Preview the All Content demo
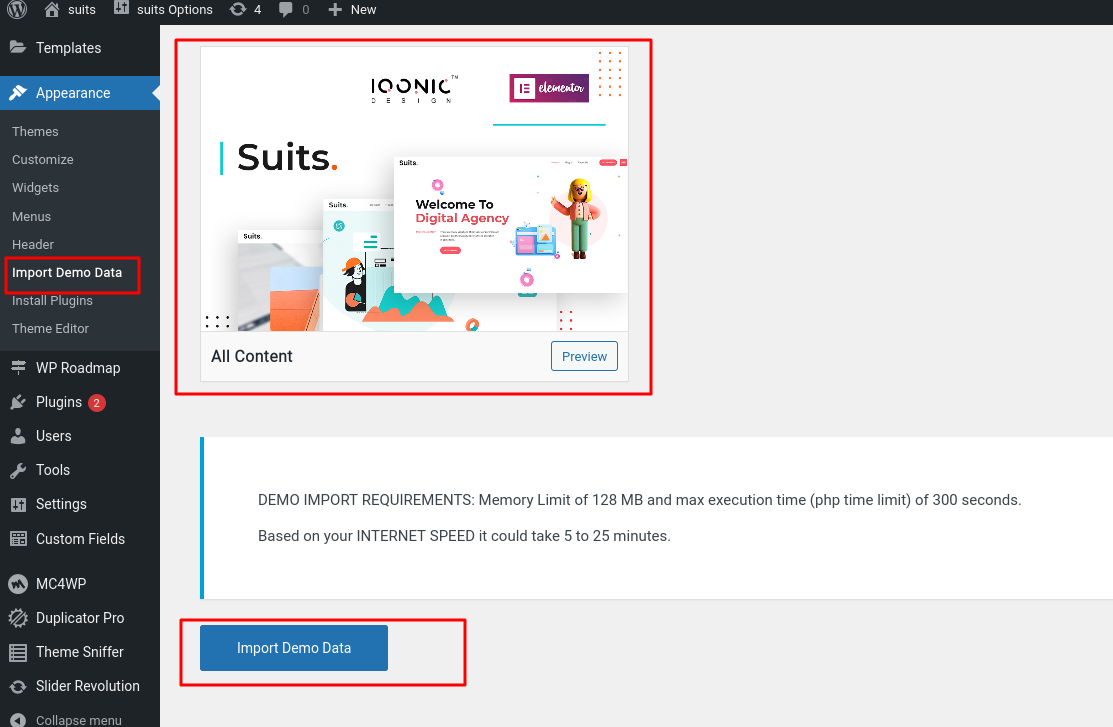The height and width of the screenshot is (727, 1113). point(584,356)
